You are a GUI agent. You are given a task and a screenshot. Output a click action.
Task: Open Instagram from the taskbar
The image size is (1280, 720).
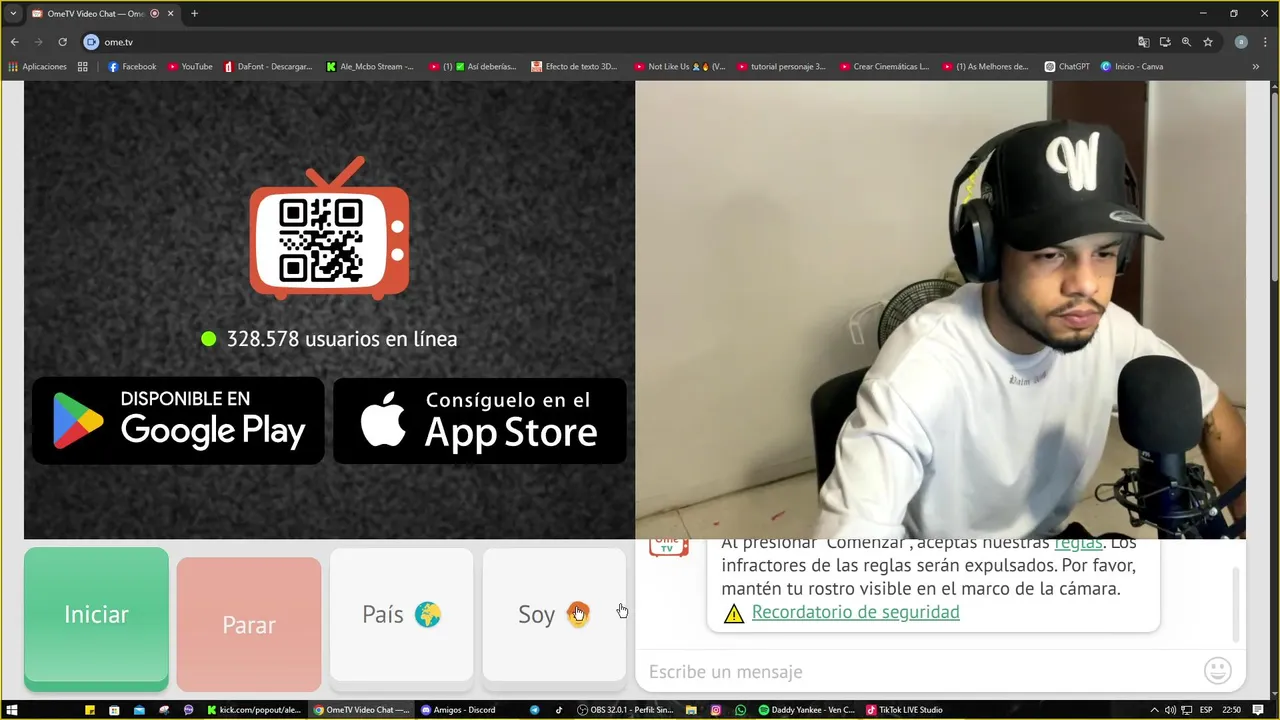click(x=716, y=710)
